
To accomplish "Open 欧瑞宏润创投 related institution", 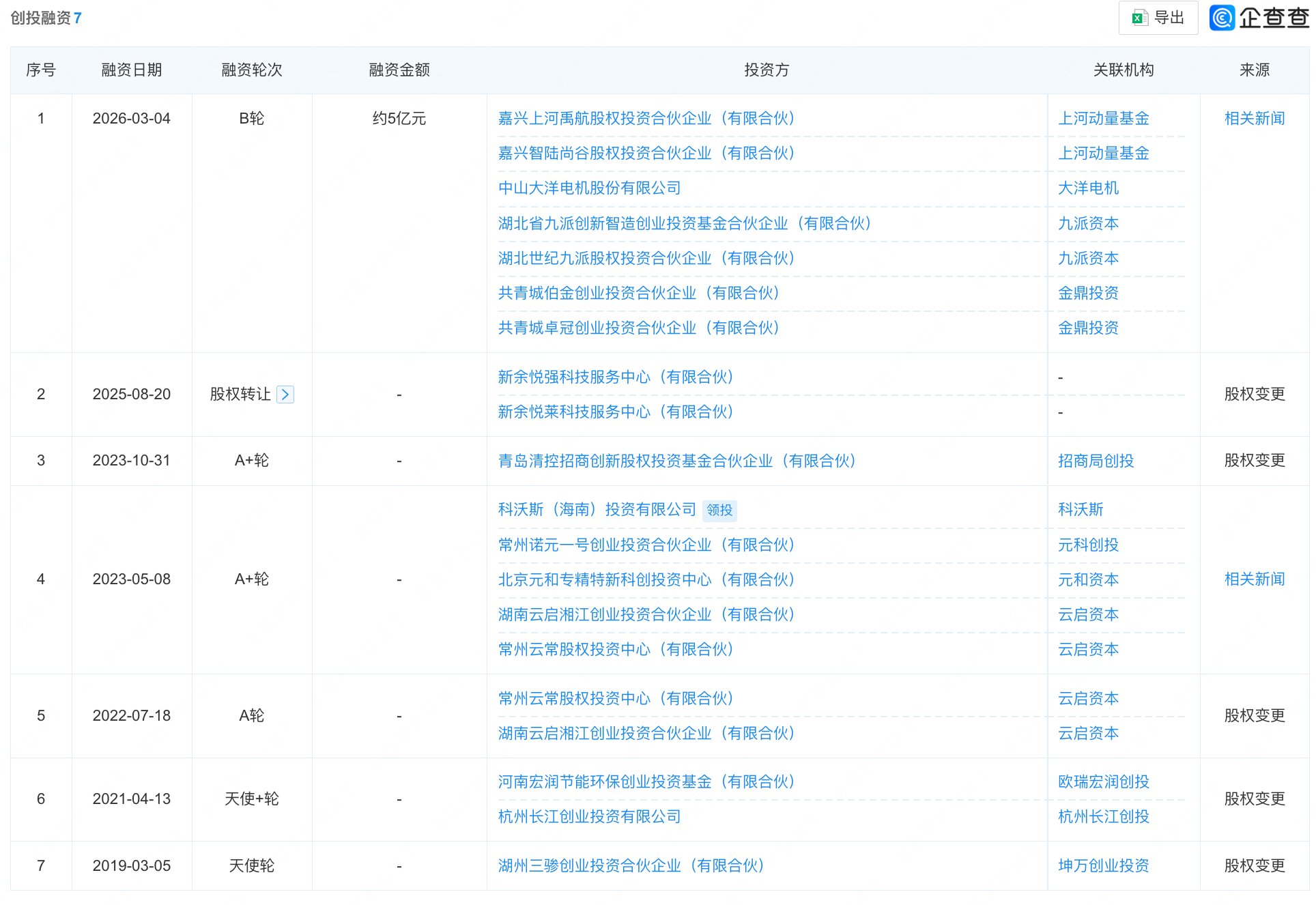I will pos(1104,782).
